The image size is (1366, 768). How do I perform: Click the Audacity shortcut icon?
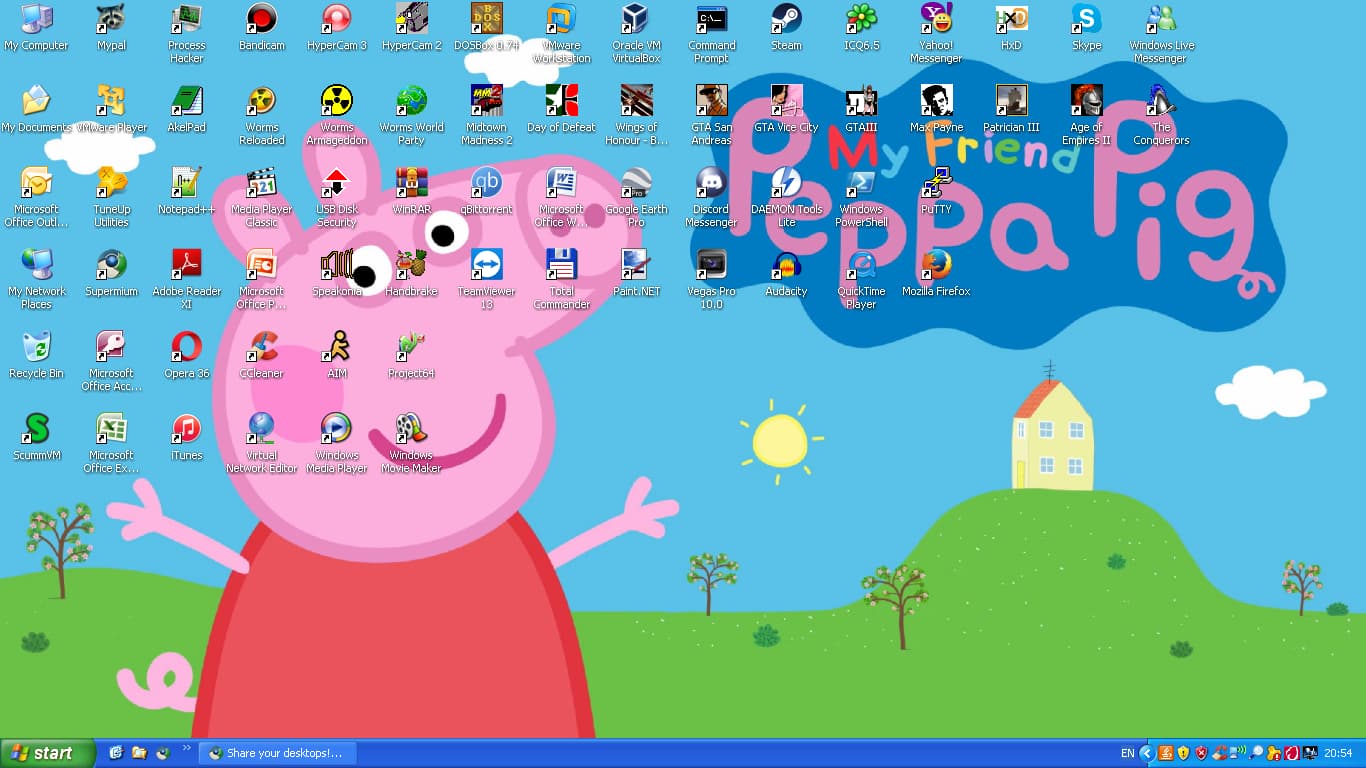(786, 265)
